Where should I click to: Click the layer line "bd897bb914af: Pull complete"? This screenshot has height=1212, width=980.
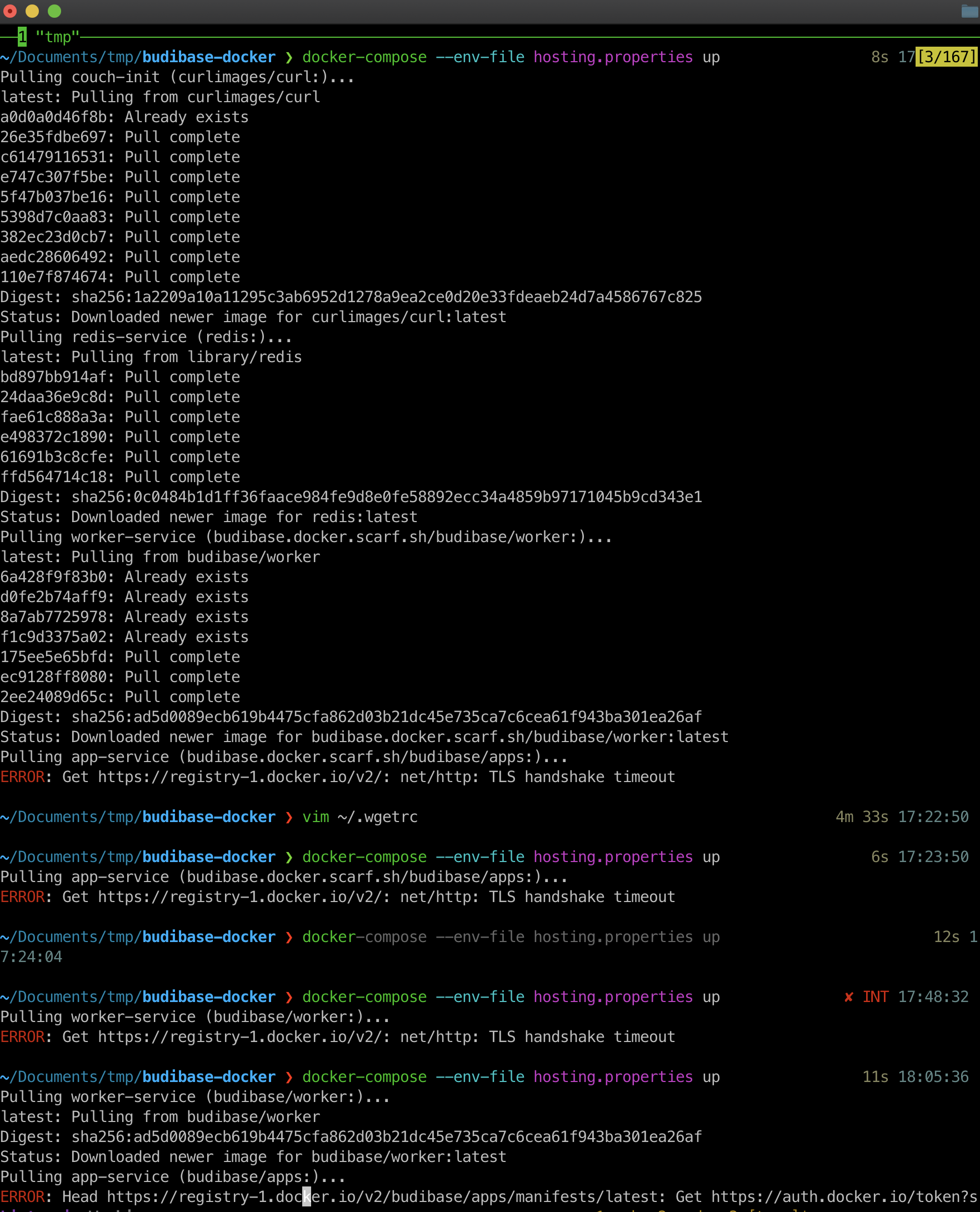[x=120, y=377]
